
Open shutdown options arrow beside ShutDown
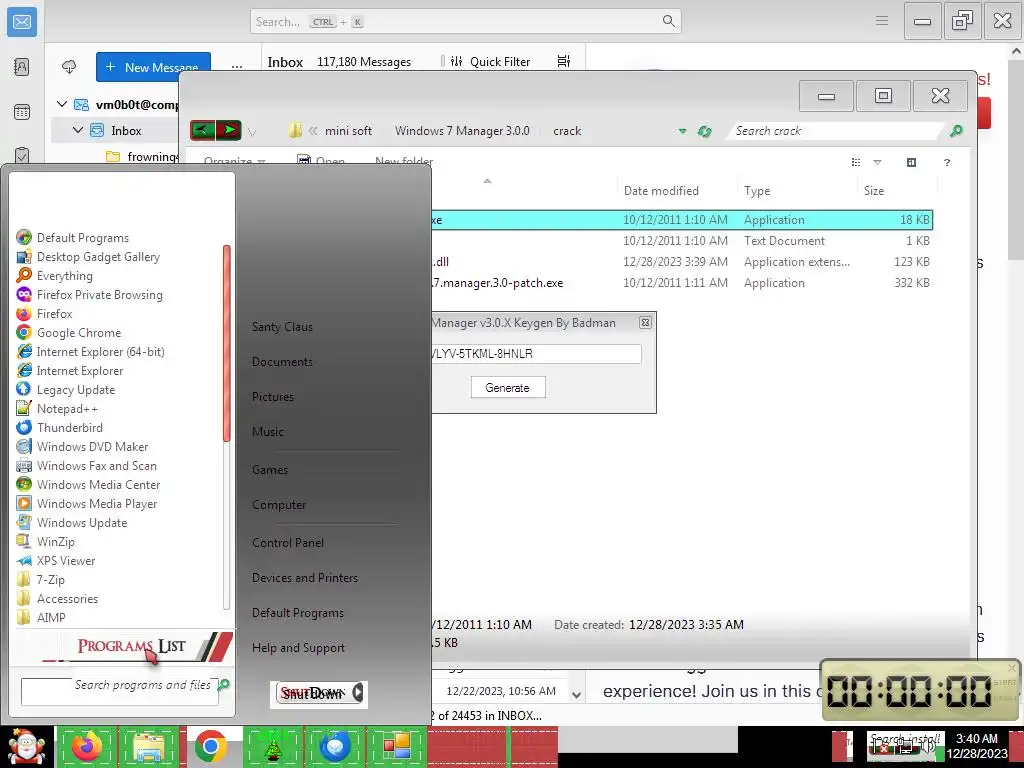tap(358, 693)
